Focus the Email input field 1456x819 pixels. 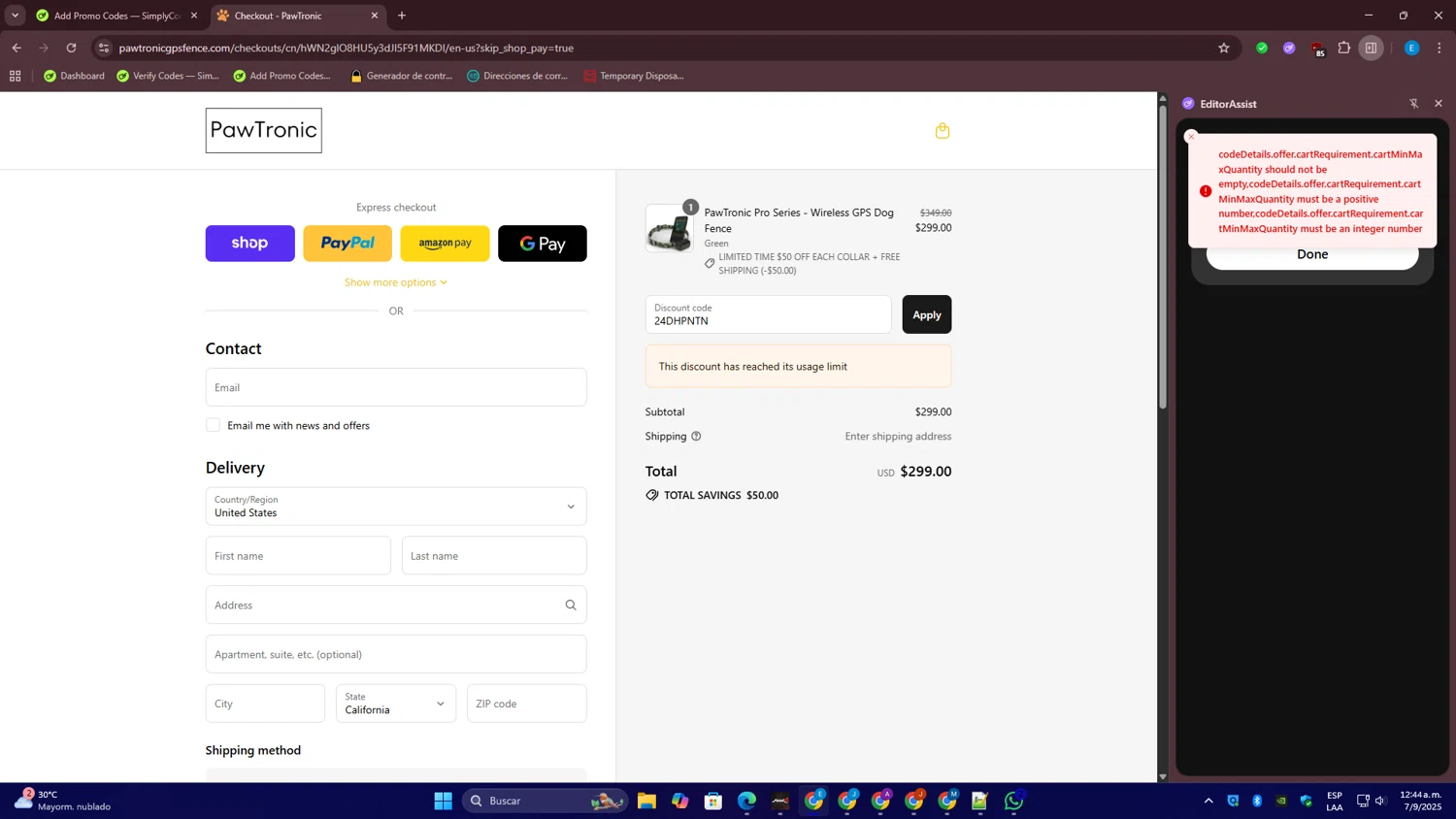pos(396,387)
